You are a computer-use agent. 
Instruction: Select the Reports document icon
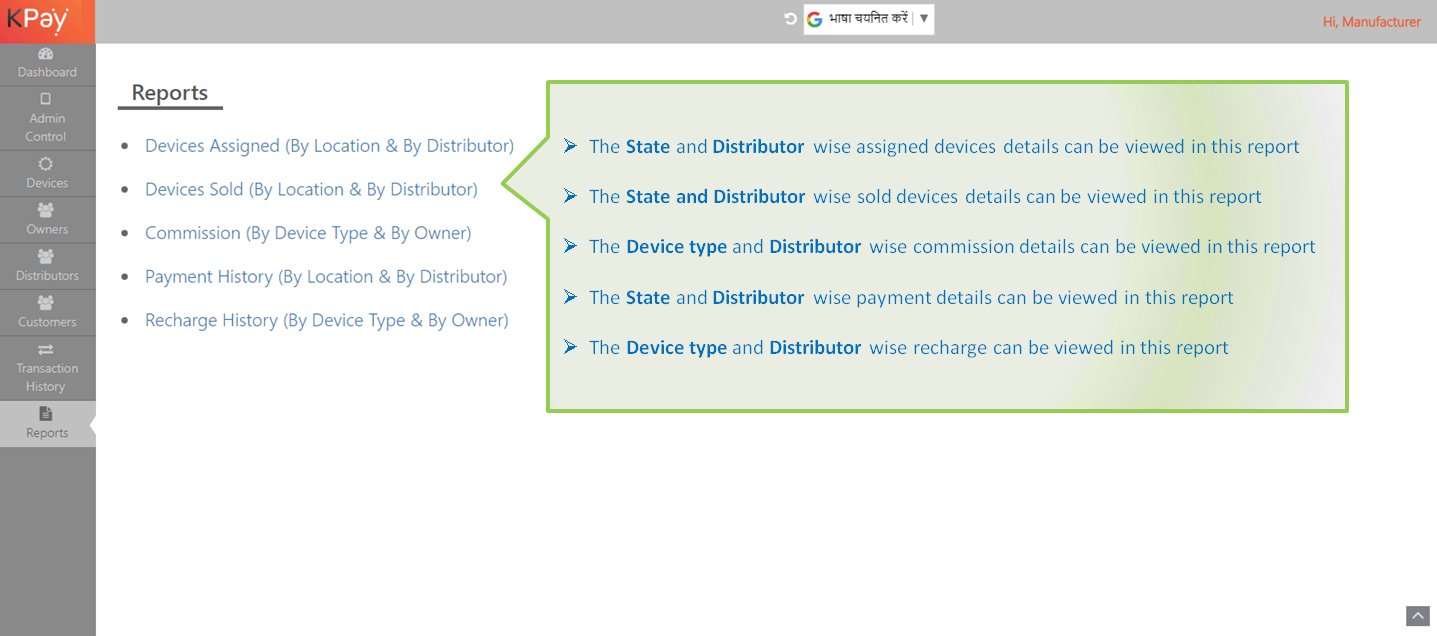pyautogui.click(x=46, y=414)
